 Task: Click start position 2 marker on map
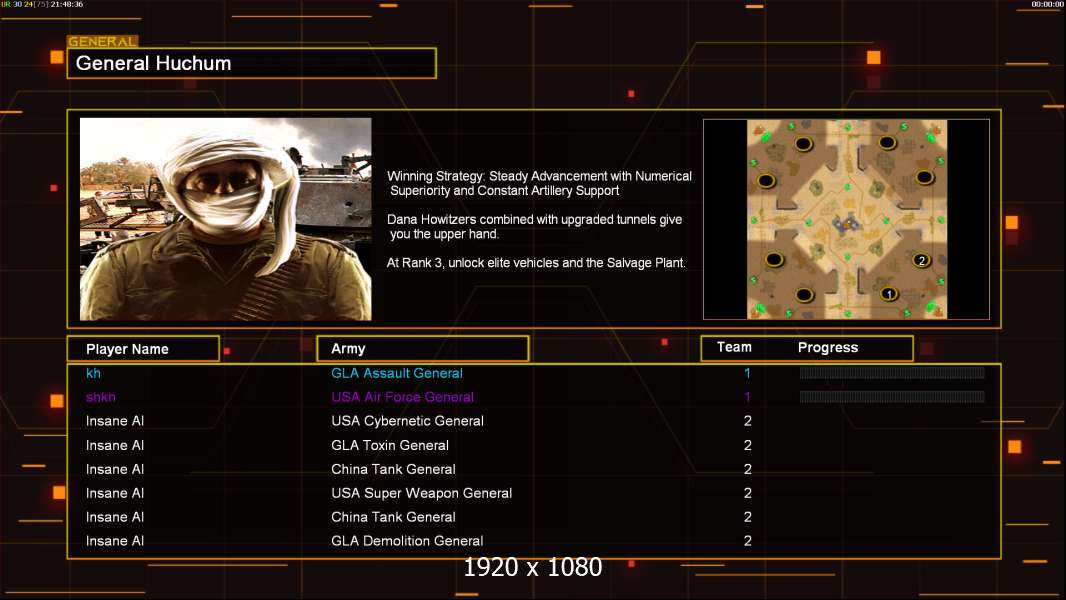tap(921, 260)
